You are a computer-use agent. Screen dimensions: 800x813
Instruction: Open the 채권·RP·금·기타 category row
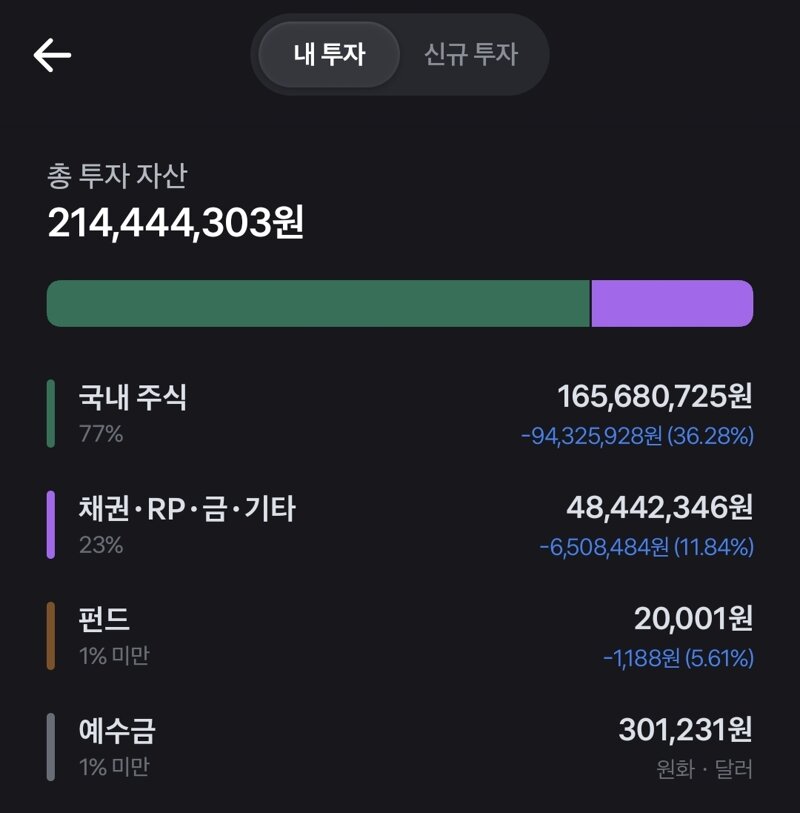pos(400,525)
